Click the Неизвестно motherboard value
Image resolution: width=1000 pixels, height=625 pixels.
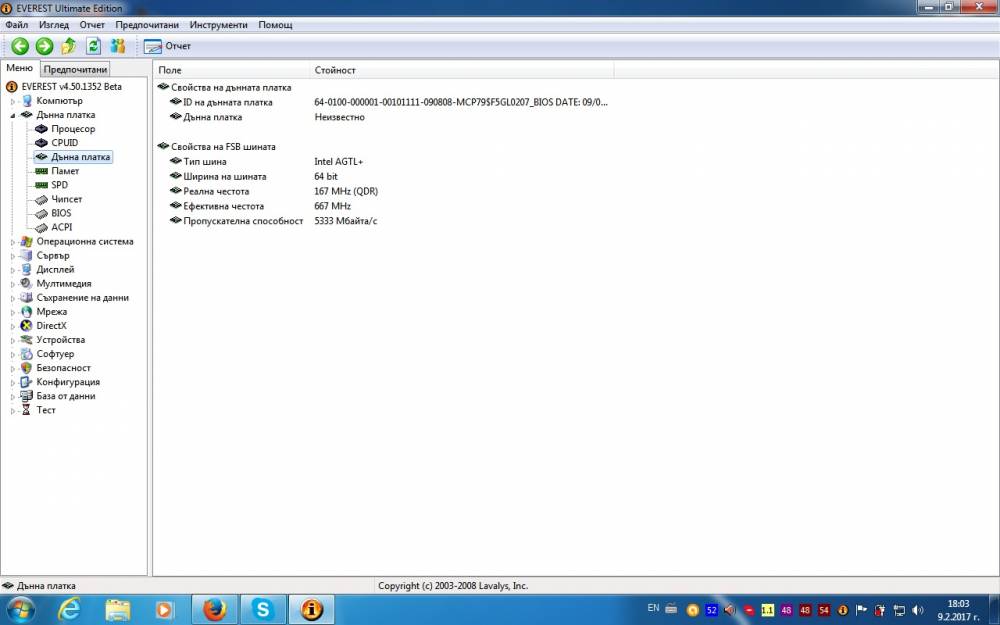(339, 117)
